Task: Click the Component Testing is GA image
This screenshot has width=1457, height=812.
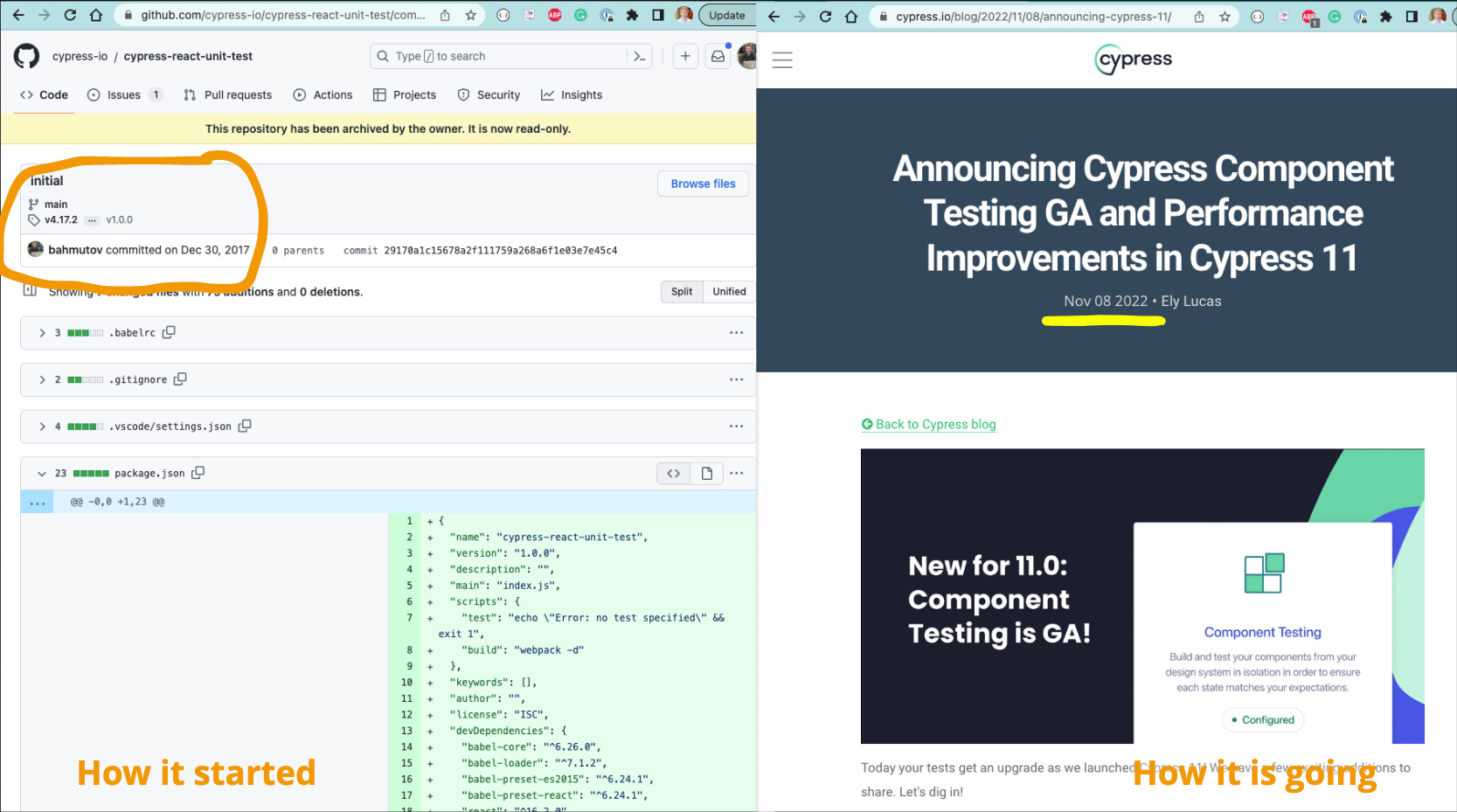Action: click(1142, 596)
